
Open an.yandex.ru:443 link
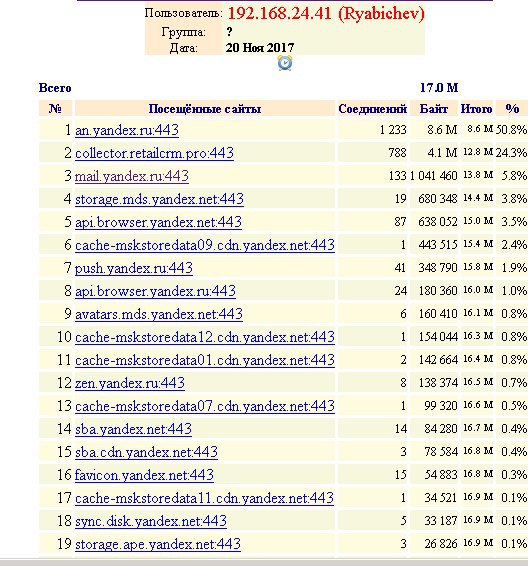pyautogui.click(x=127, y=130)
